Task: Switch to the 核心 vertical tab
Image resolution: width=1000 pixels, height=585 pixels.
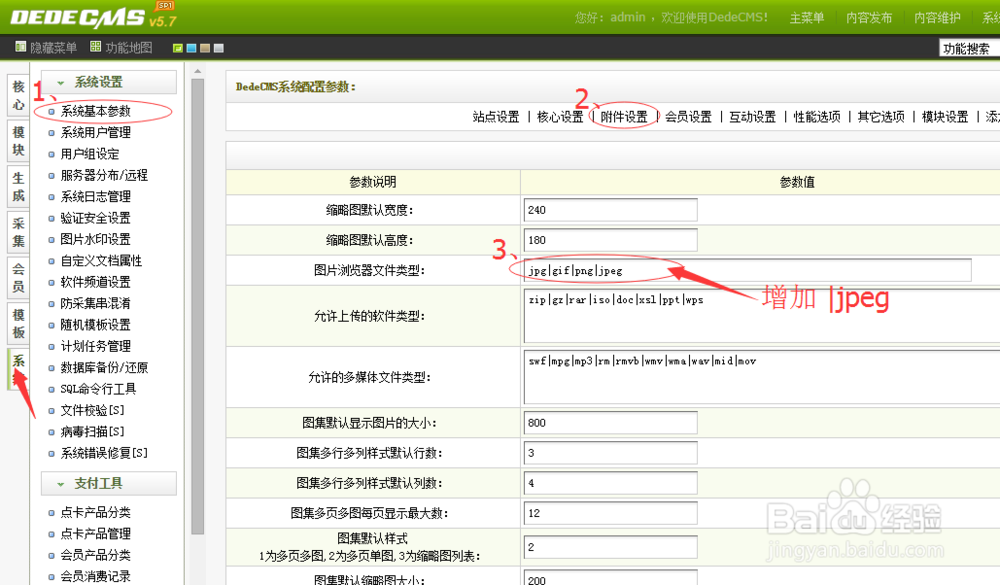Action: tap(18, 95)
